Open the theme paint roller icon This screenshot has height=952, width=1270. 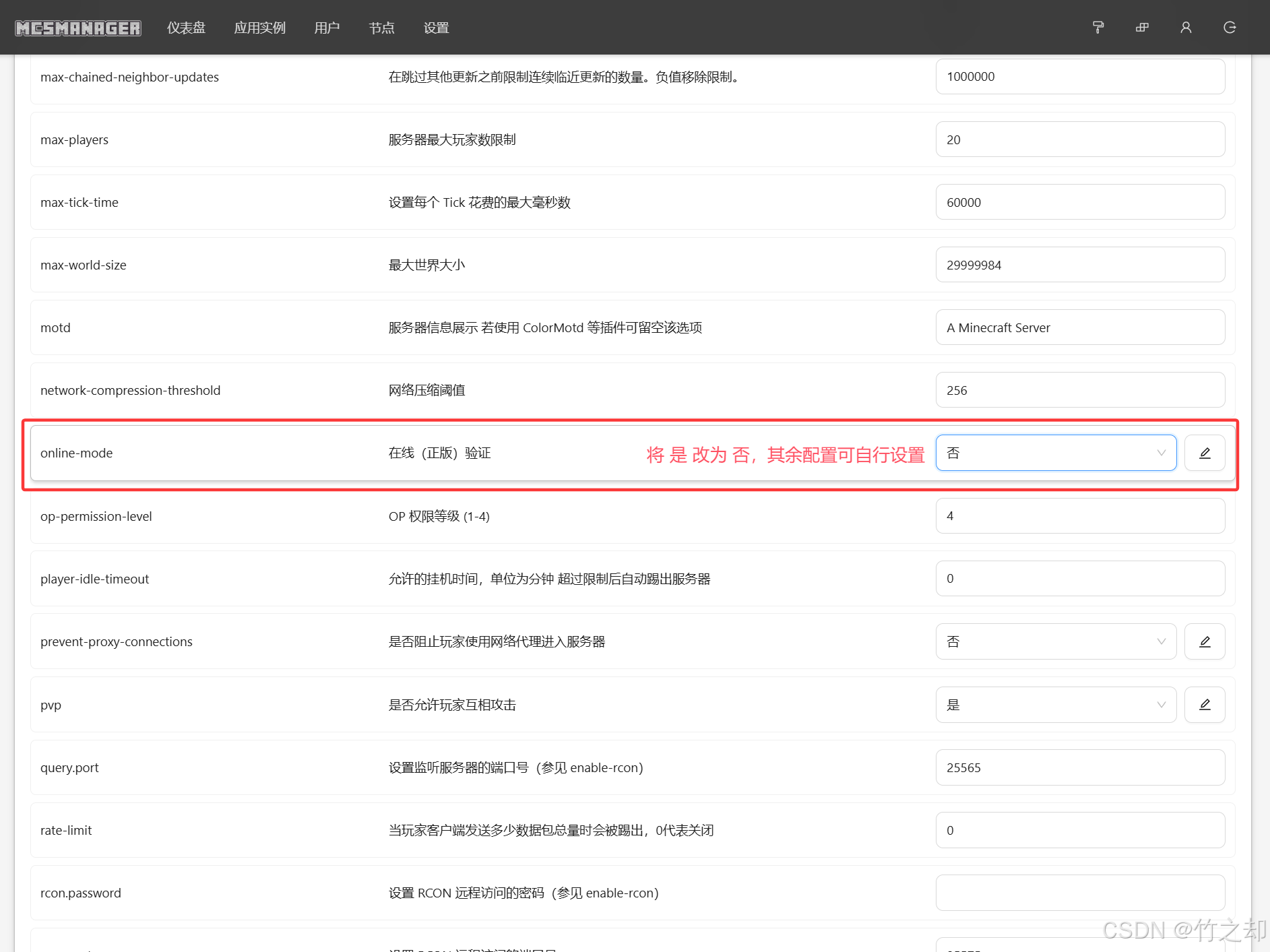coord(1098,28)
